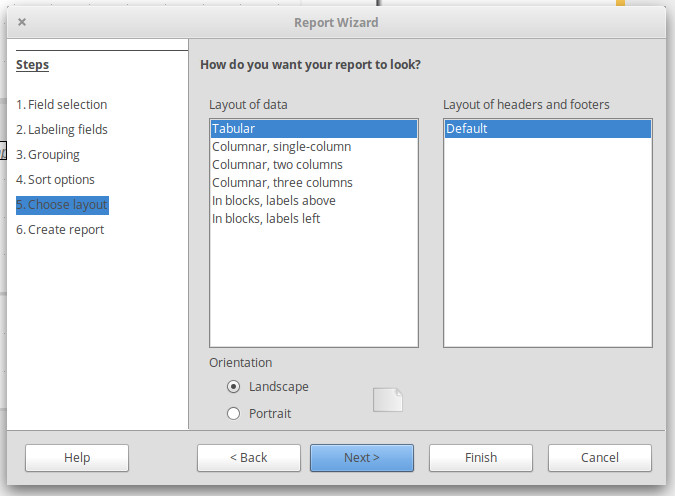Proceed with the Next button

(x=362, y=458)
